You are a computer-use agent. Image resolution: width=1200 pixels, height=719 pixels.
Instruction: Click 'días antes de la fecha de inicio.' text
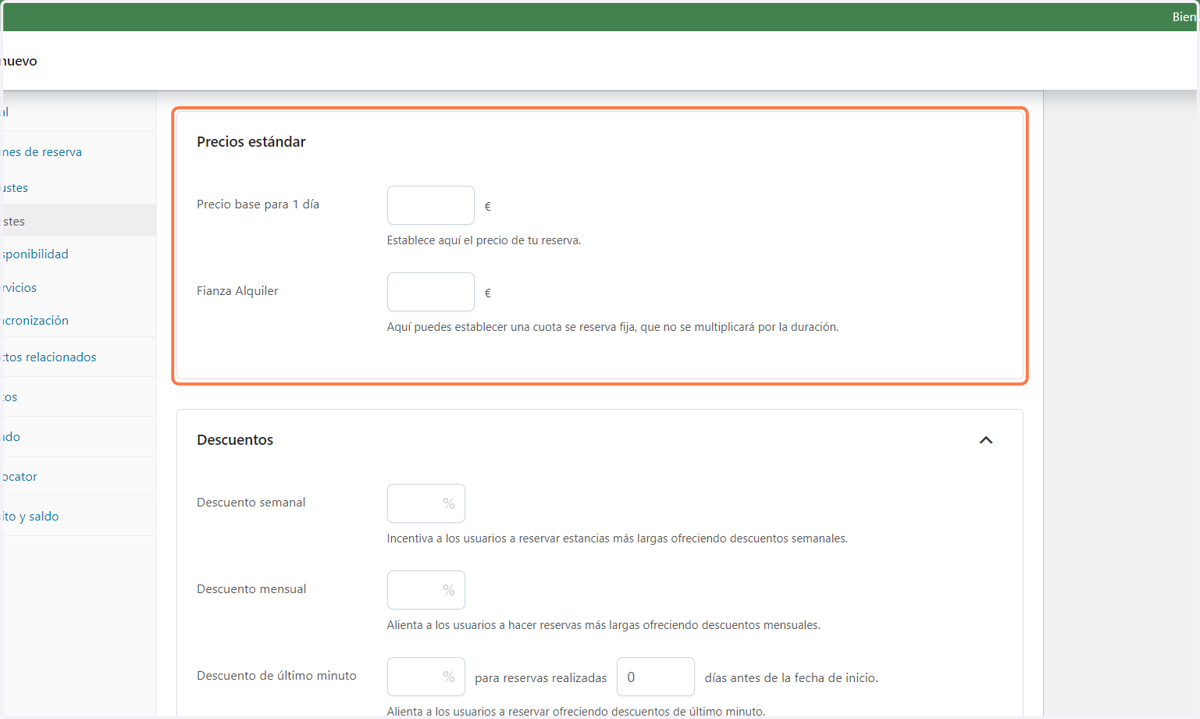coord(791,678)
